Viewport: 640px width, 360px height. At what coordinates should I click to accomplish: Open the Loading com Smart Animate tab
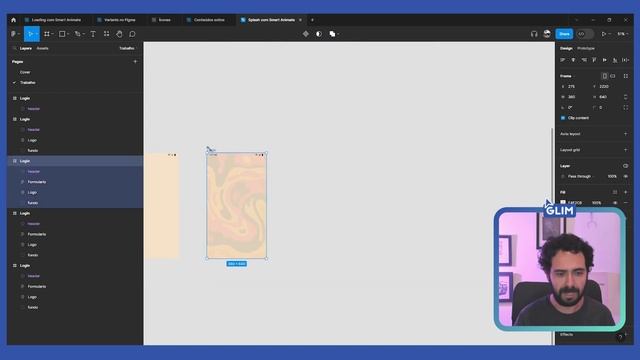pos(56,20)
